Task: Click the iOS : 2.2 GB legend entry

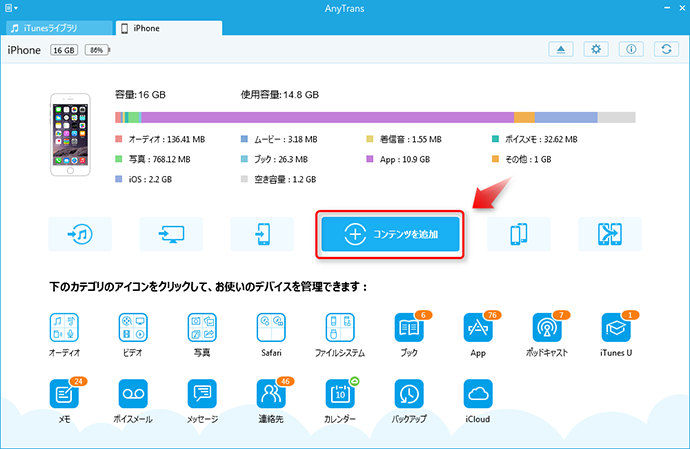Action: (x=143, y=179)
